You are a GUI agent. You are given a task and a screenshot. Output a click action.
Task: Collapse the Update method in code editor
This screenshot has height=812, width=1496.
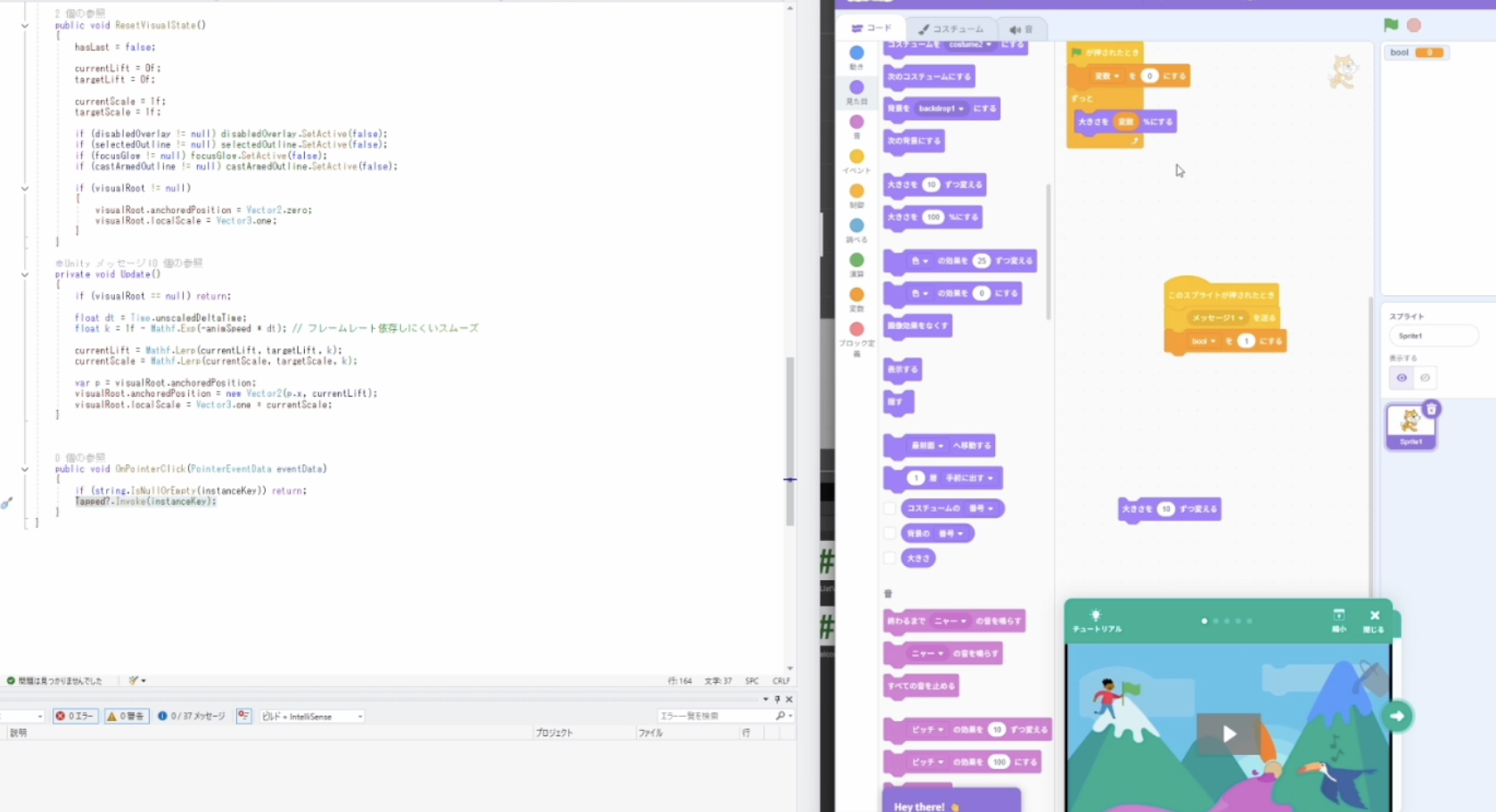(25, 275)
